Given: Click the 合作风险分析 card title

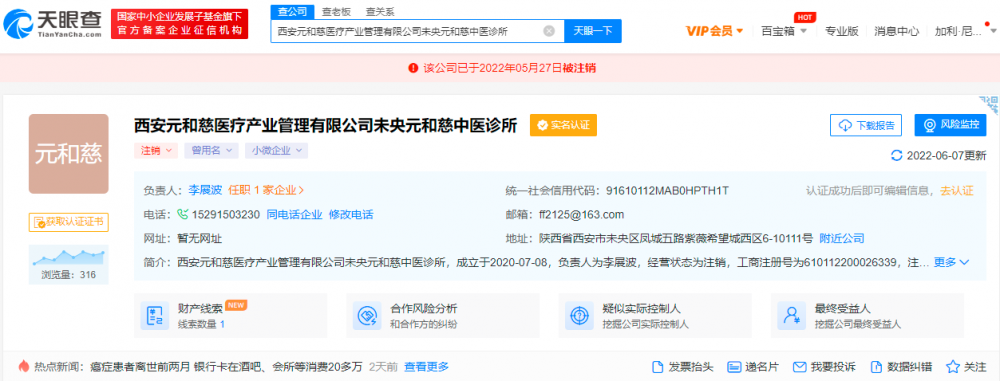Looking at the screenshot, I should [423, 309].
